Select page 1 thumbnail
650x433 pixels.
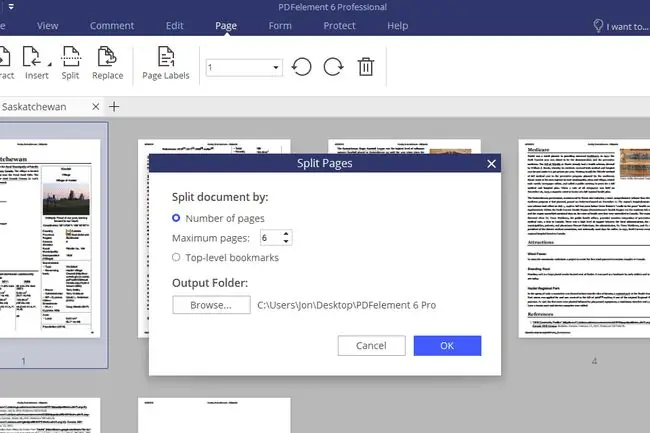click(50, 238)
